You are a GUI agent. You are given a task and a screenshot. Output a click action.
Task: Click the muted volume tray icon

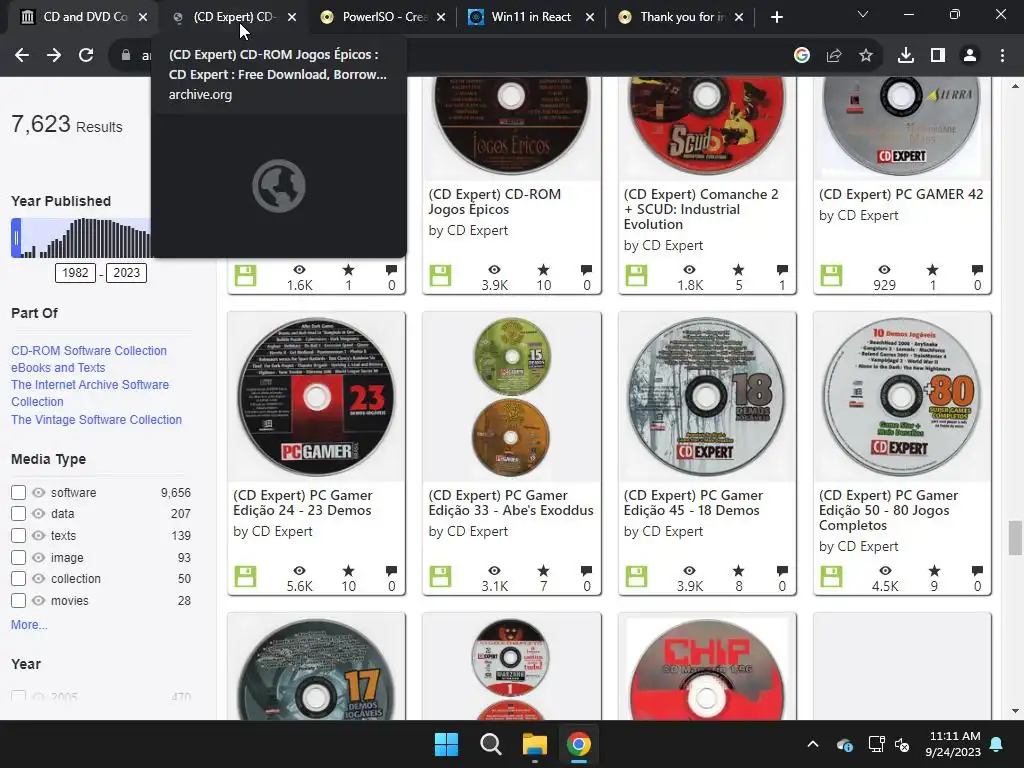coord(903,744)
